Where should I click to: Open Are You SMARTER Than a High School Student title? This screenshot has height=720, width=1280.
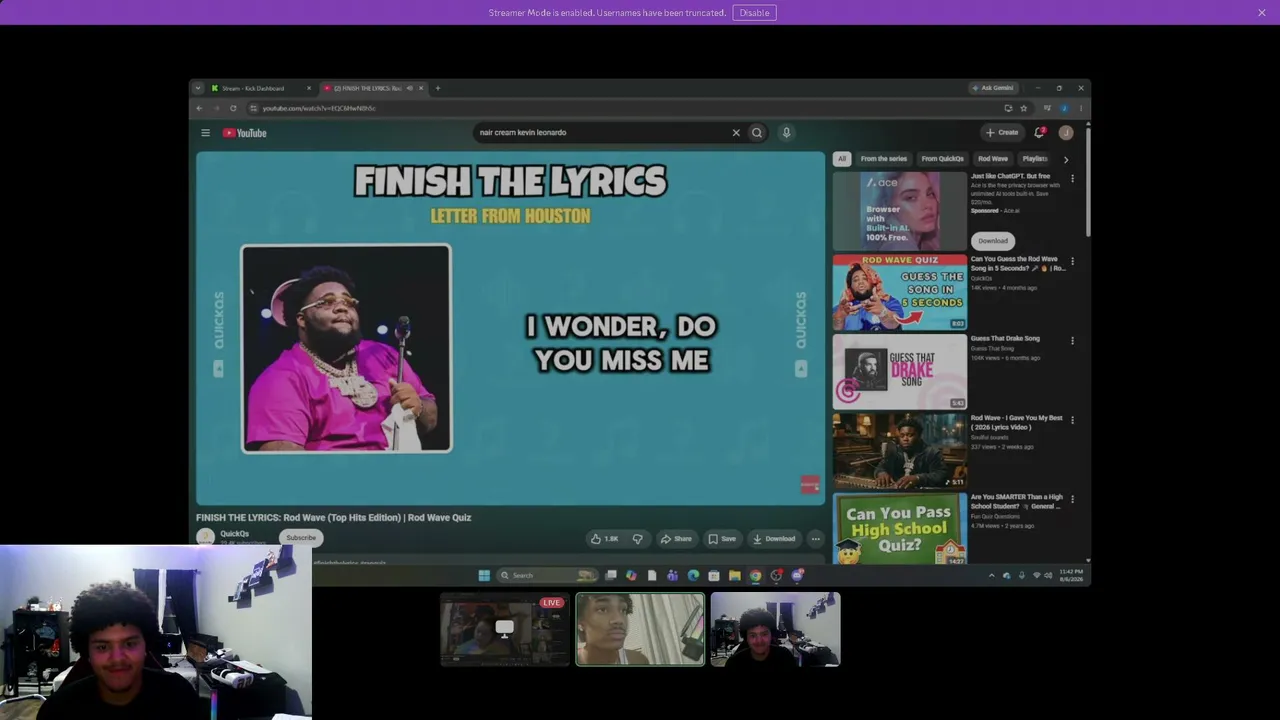tap(1017, 501)
